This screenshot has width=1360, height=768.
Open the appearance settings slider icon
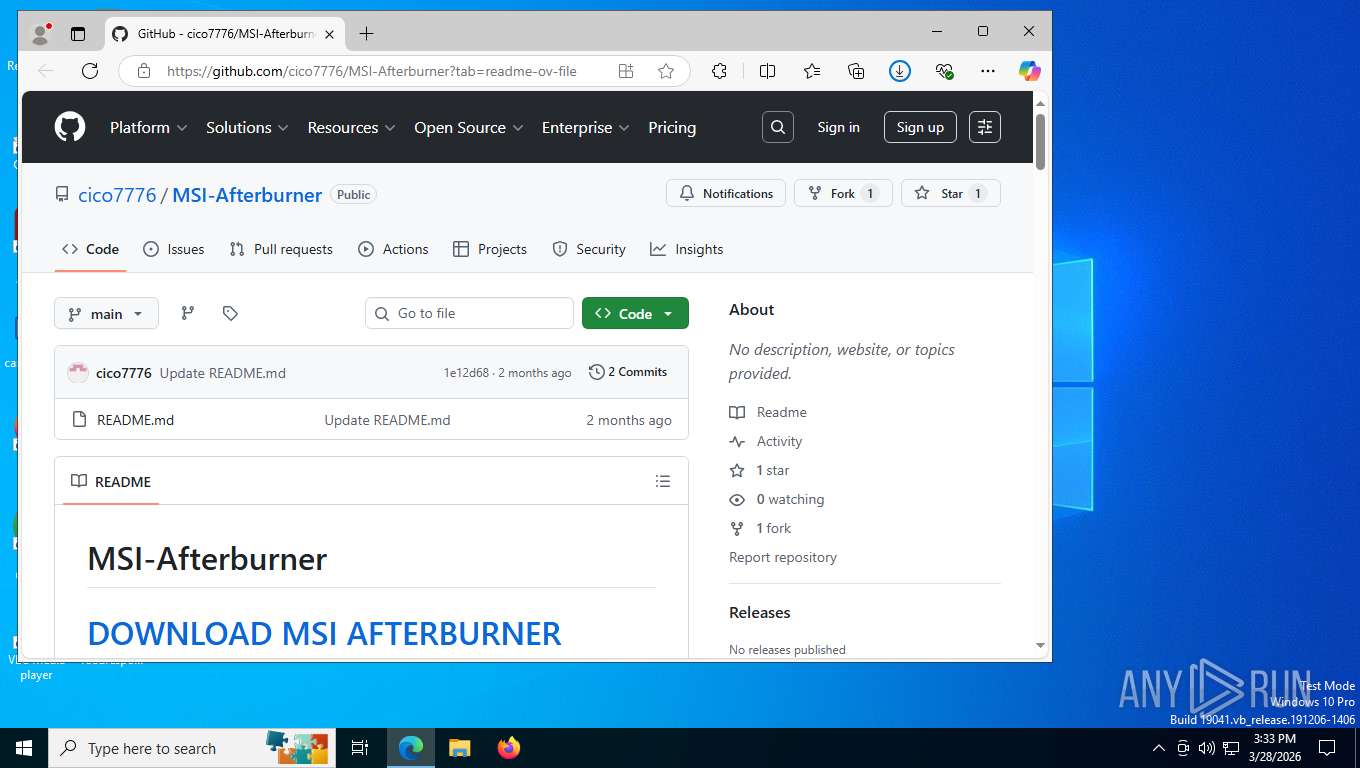(985, 127)
